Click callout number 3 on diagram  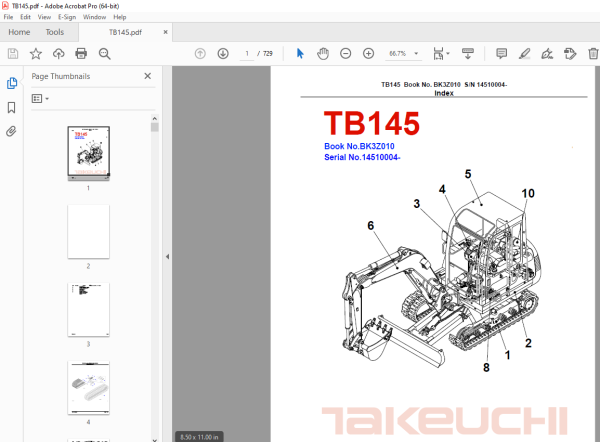coord(417,204)
